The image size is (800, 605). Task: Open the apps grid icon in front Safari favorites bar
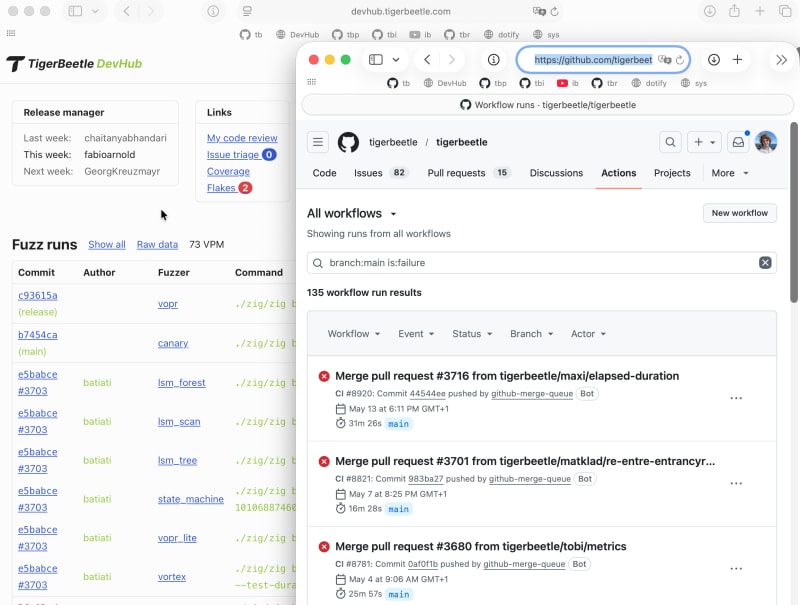[x=312, y=82]
